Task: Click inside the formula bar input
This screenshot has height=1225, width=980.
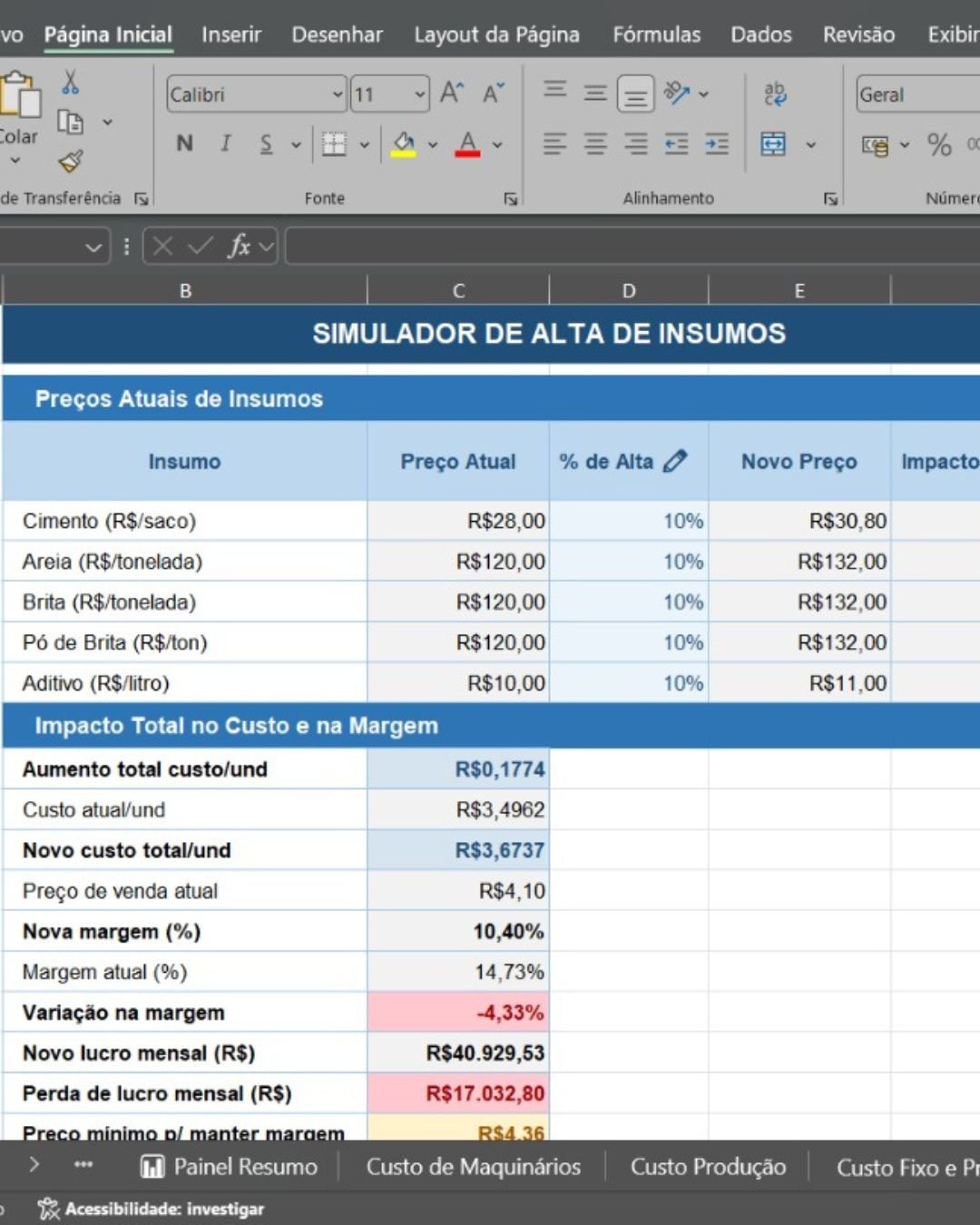Action: click(632, 246)
